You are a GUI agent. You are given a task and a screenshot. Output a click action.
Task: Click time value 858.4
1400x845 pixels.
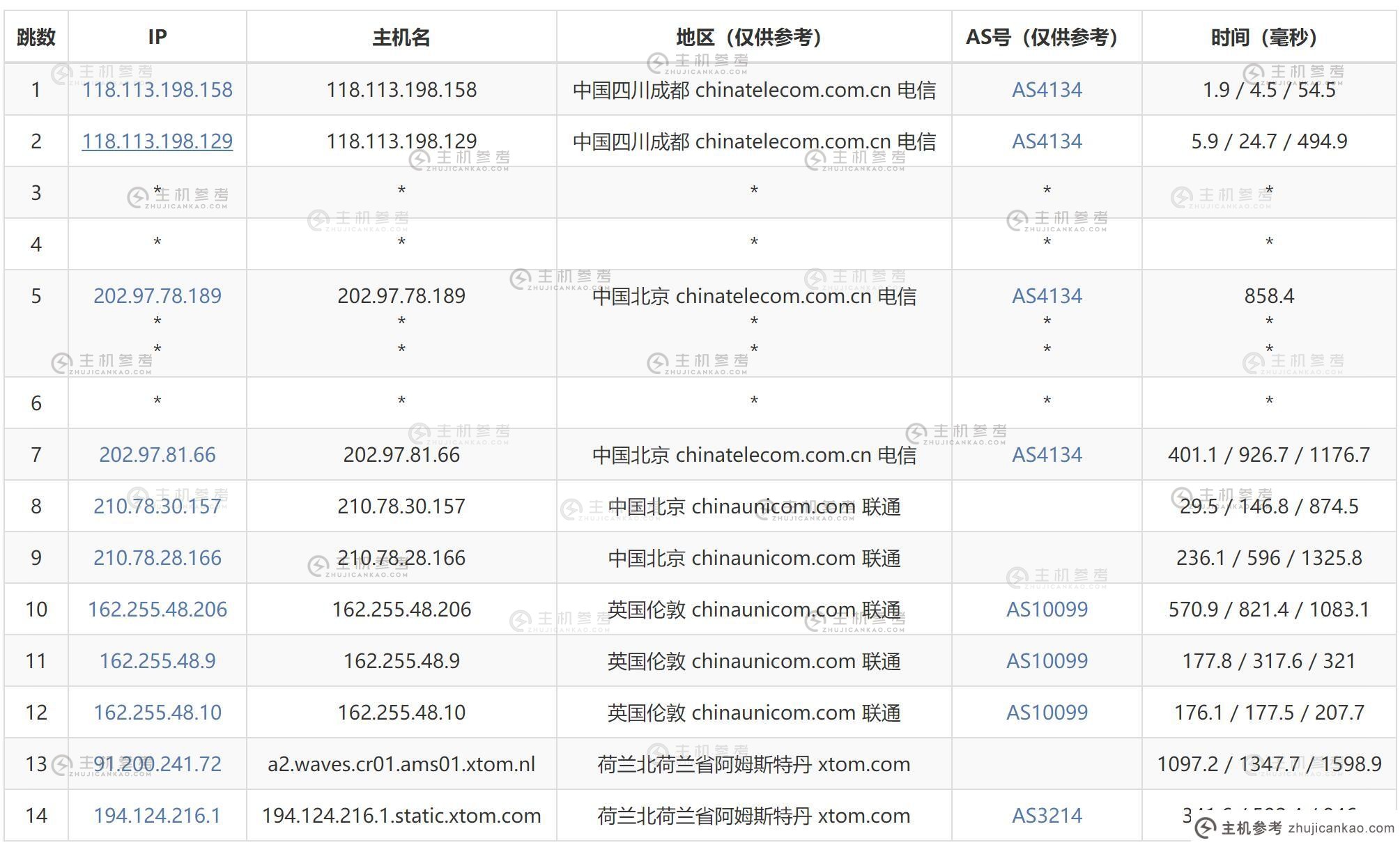1269,296
